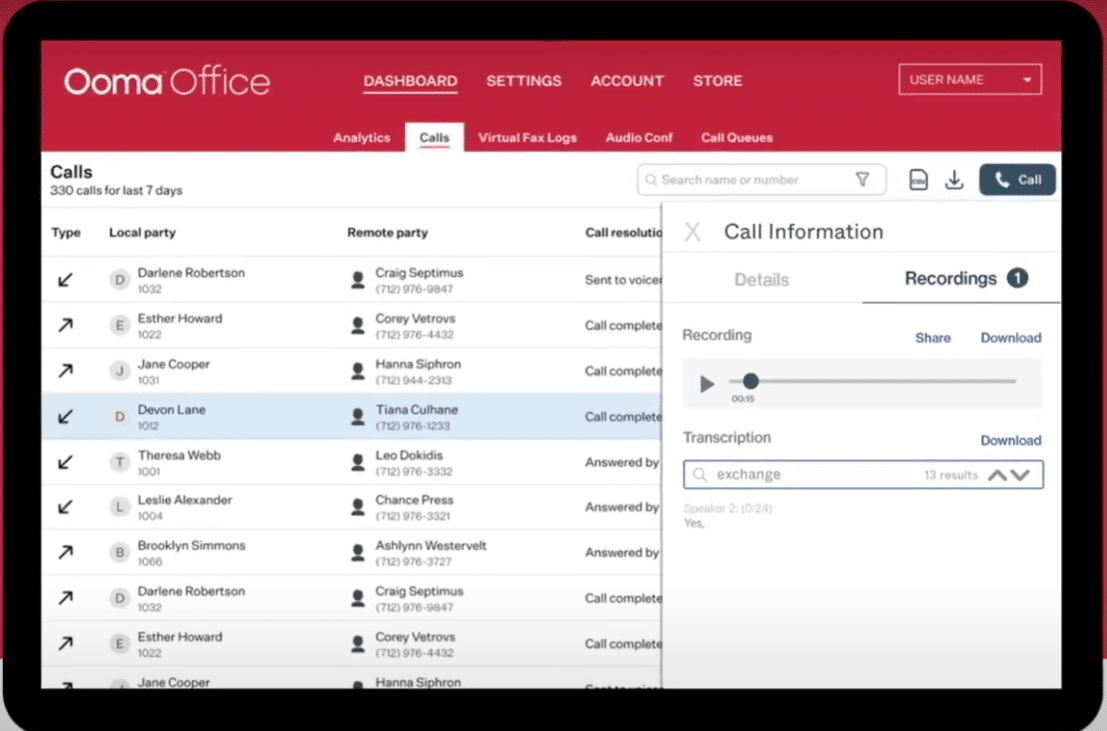Play the call recording
Viewport: 1107px width, 731px height.
tap(706, 383)
